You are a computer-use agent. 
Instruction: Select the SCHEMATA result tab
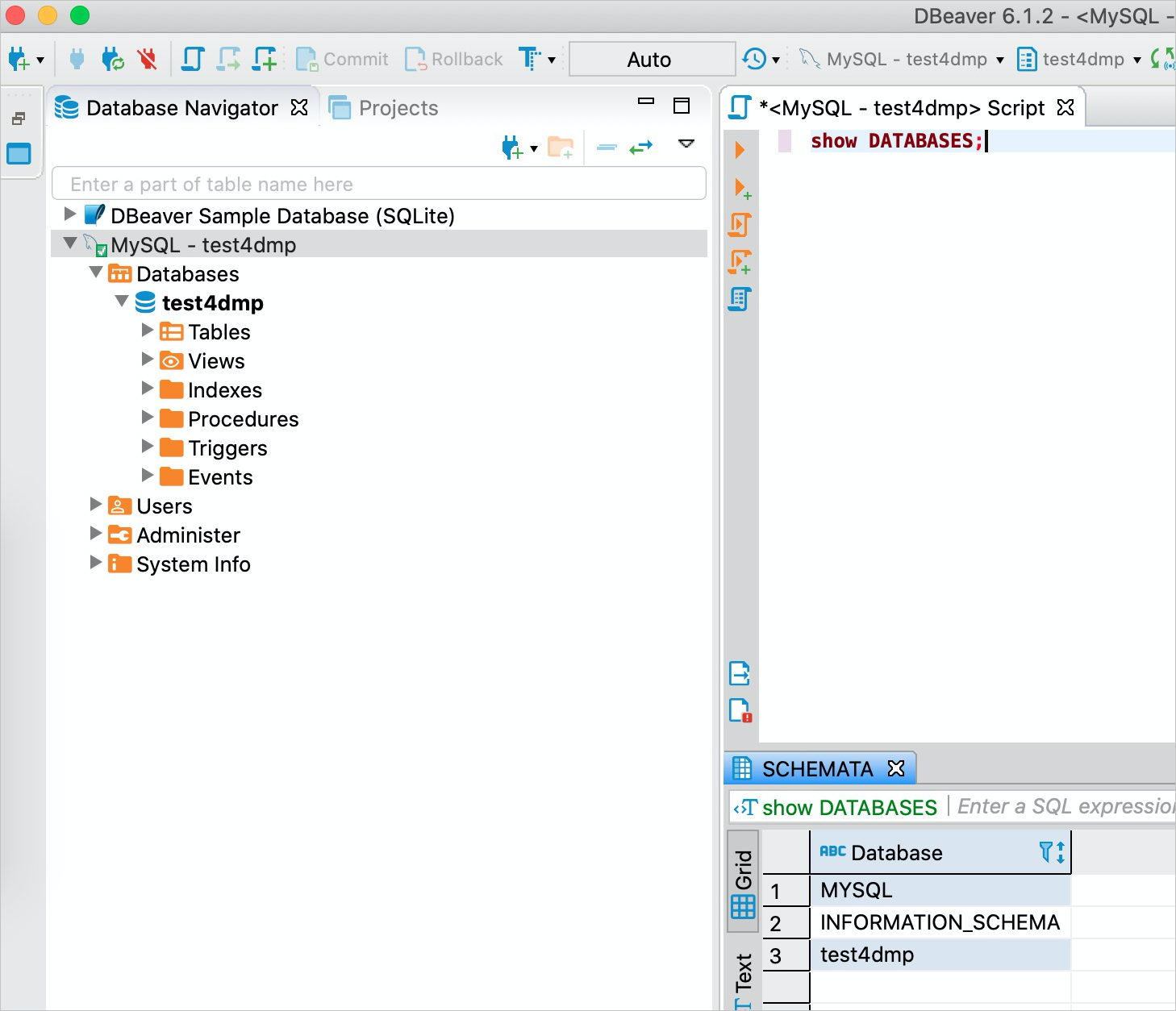pyautogui.click(x=818, y=769)
